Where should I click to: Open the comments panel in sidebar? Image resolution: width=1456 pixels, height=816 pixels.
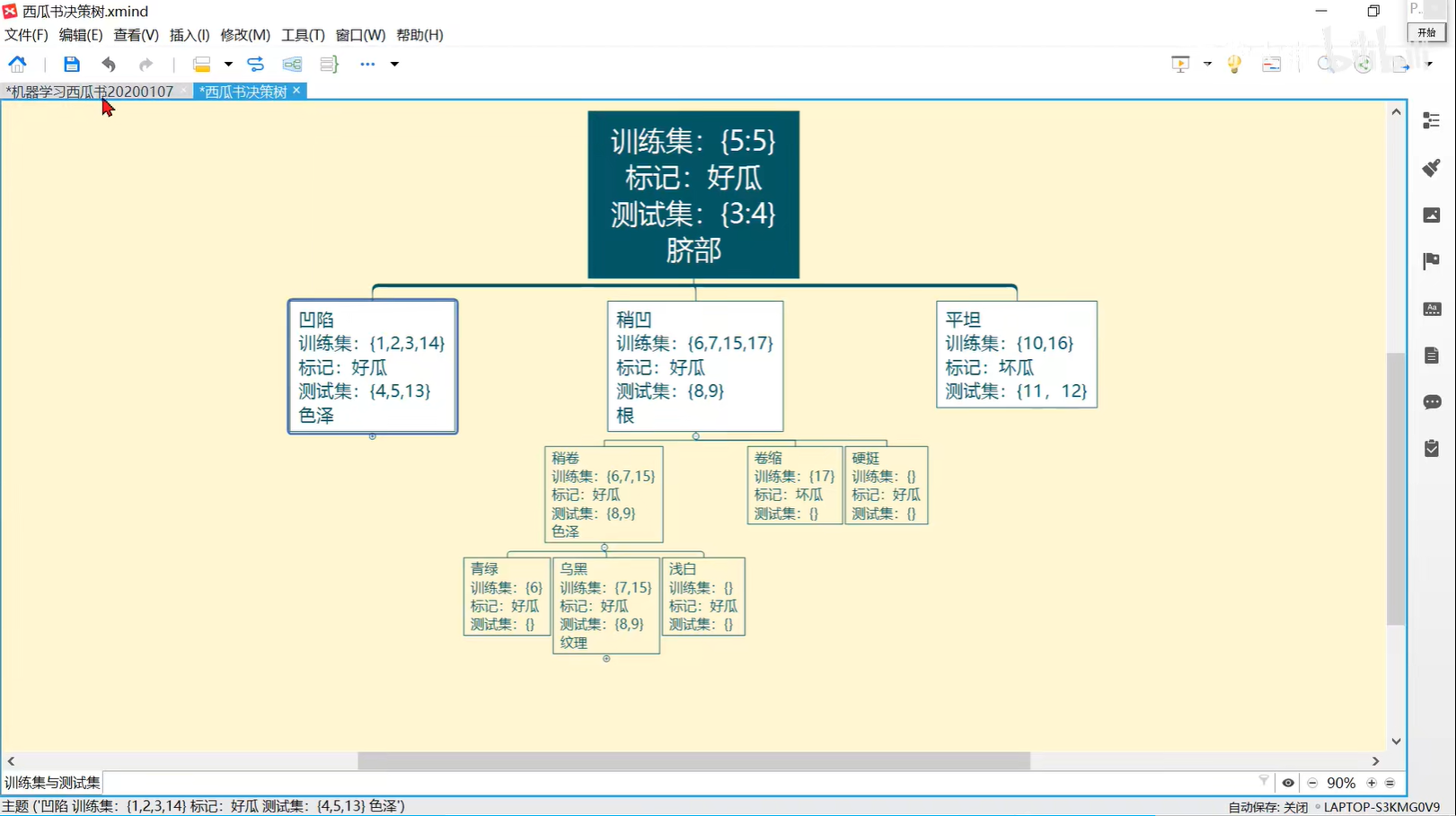tap(1432, 402)
